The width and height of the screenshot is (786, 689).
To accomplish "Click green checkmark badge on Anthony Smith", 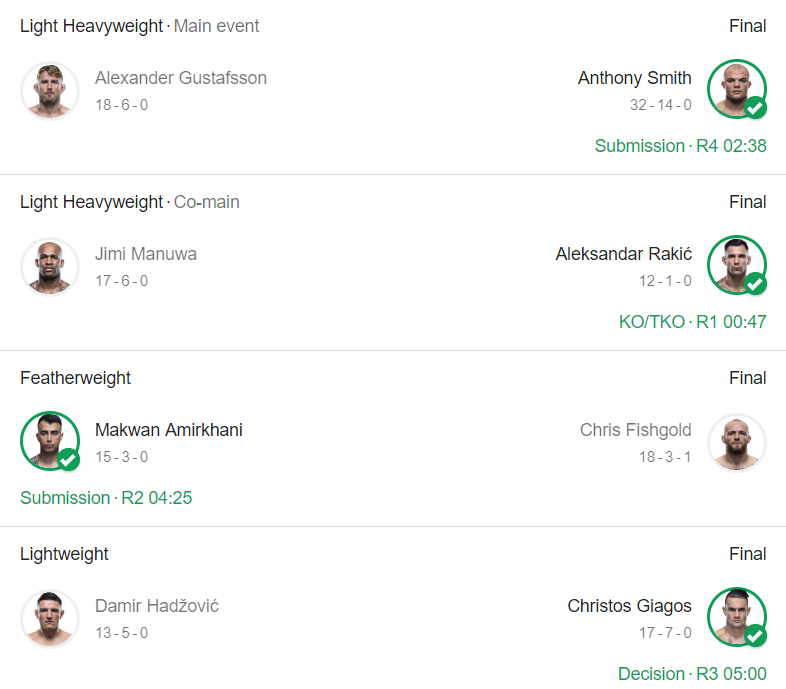I will pyautogui.click(x=755, y=108).
